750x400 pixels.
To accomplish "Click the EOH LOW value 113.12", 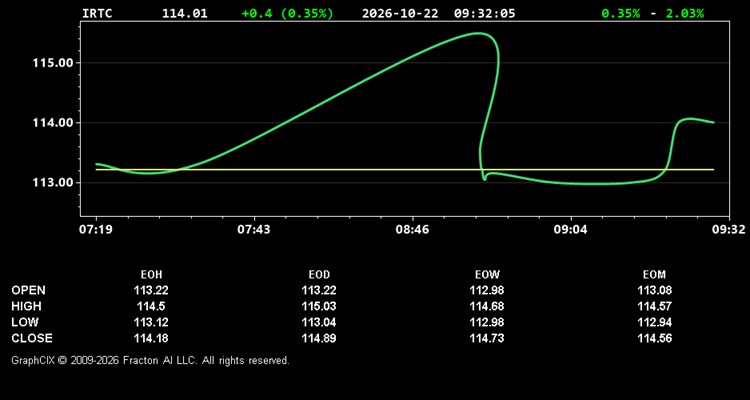I will click(x=151, y=322).
